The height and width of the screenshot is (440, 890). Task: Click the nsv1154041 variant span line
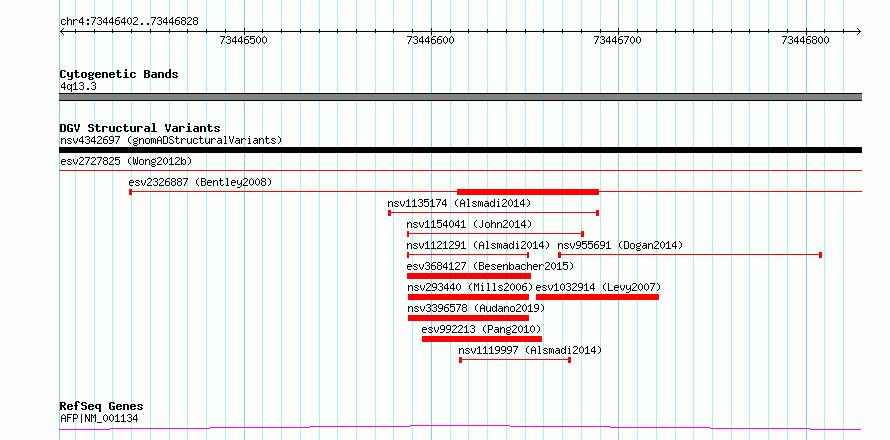click(x=496, y=234)
